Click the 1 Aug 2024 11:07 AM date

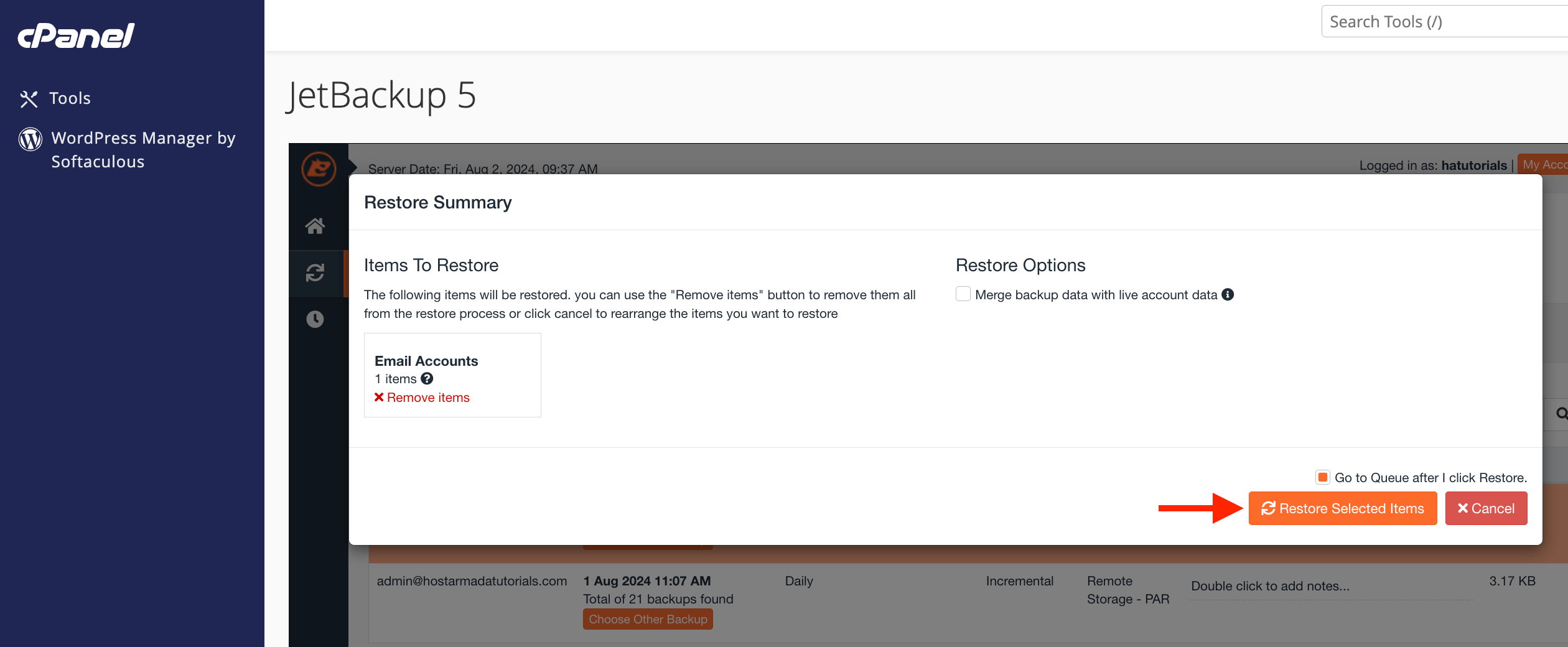click(x=646, y=581)
